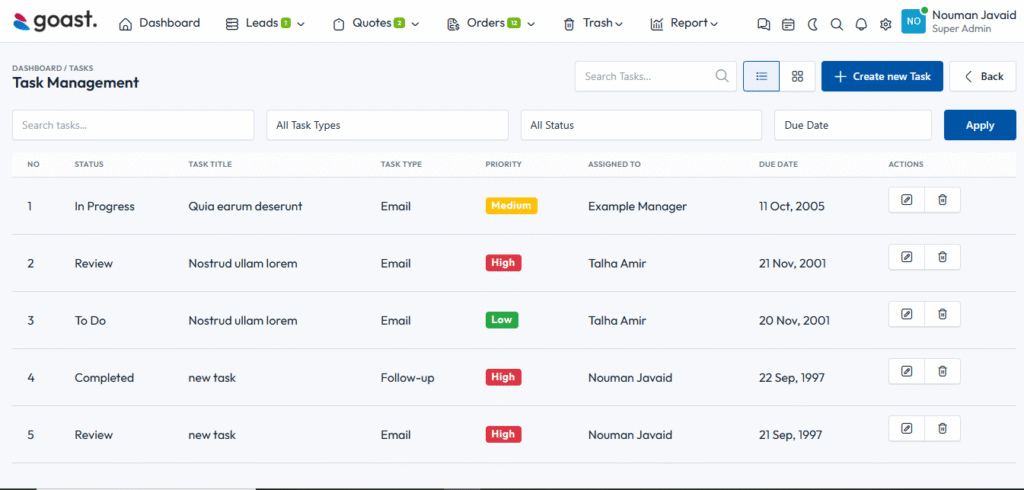Viewport: 1024px width, 490px height.
Task: Click the NO user avatar
Action: pos(914,22)
